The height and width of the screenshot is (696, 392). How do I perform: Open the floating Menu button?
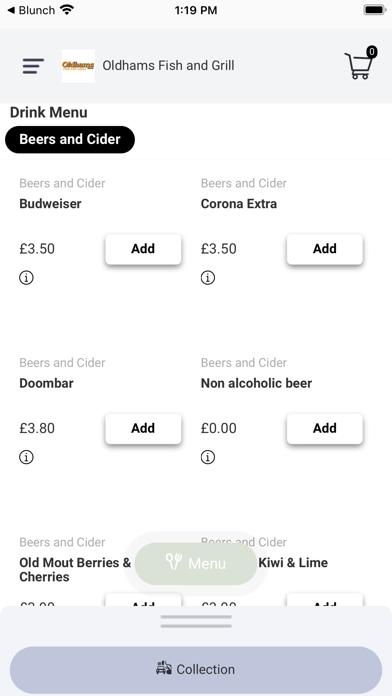pyautogui.click(x=196, y=563)
